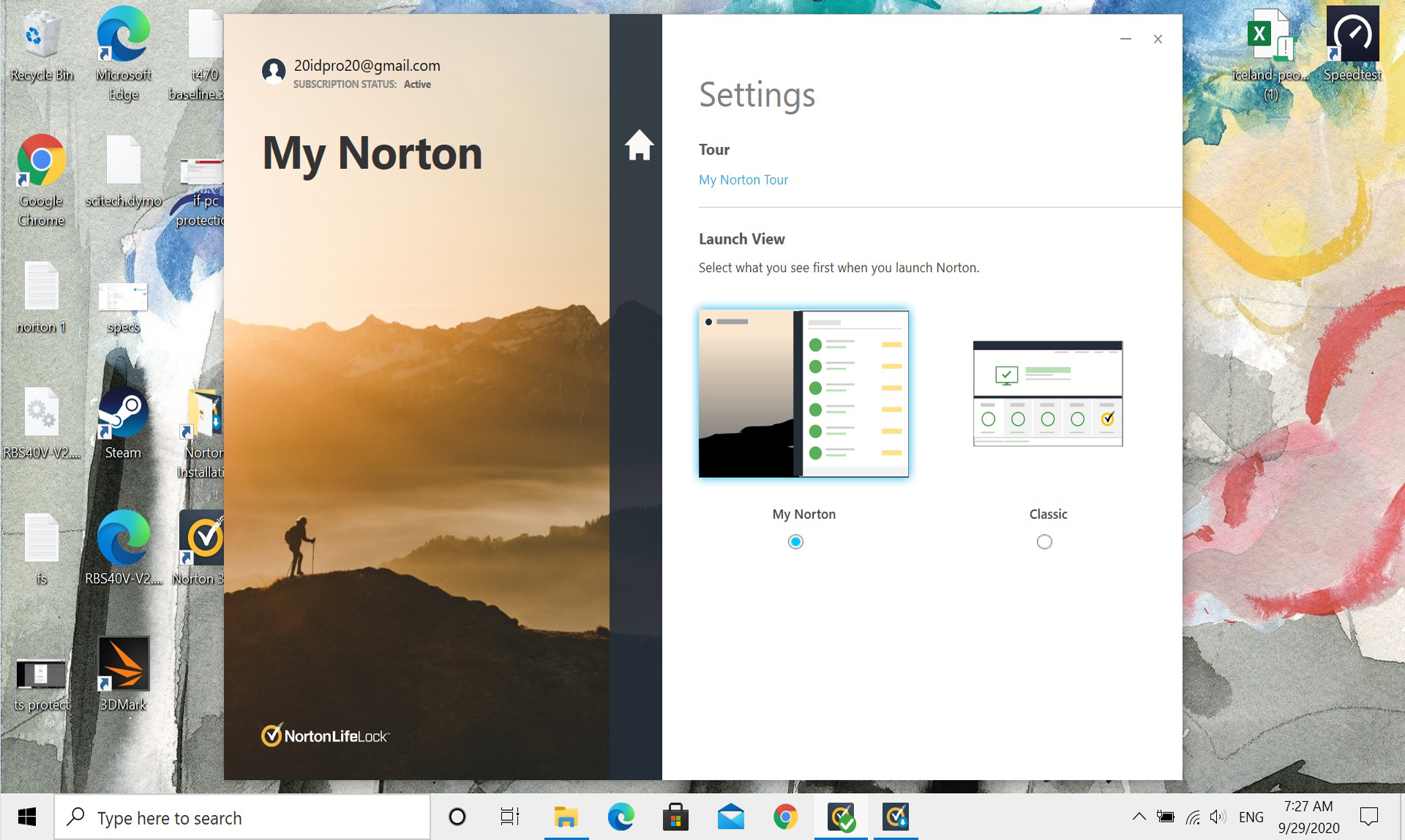
Task: Open the Speedtest desktop shortcut
Action: point(1352,44)
